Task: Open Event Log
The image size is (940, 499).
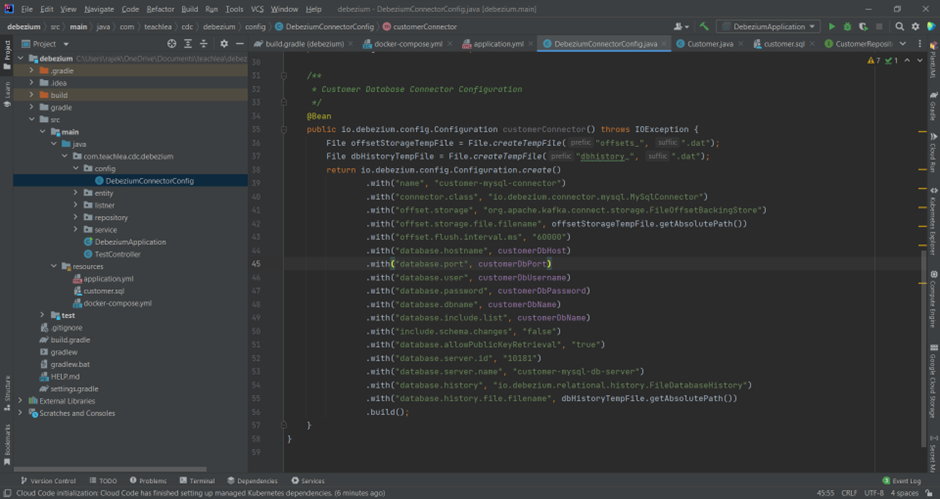Action: click(x=902, y=480)
